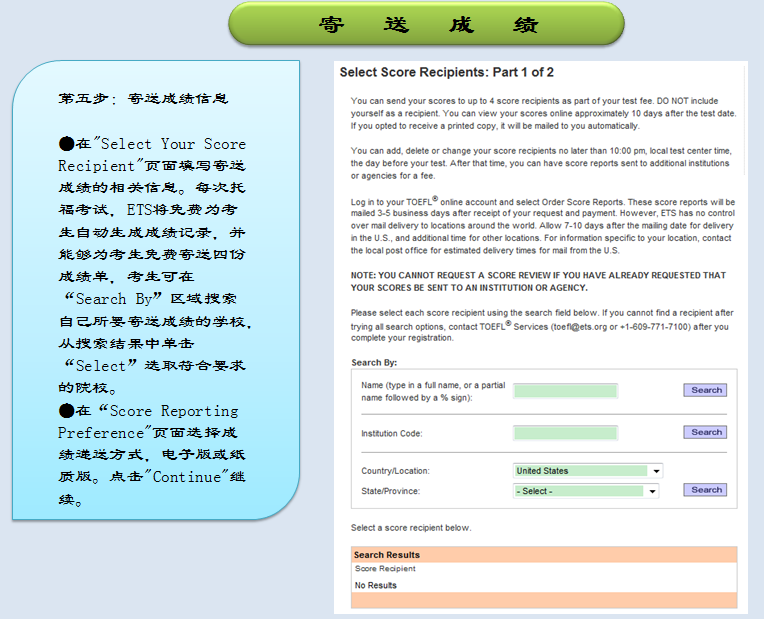Open the Country/Location dropdown showing United States
Viewport: 764px width, 619px height.
(588, 471)
